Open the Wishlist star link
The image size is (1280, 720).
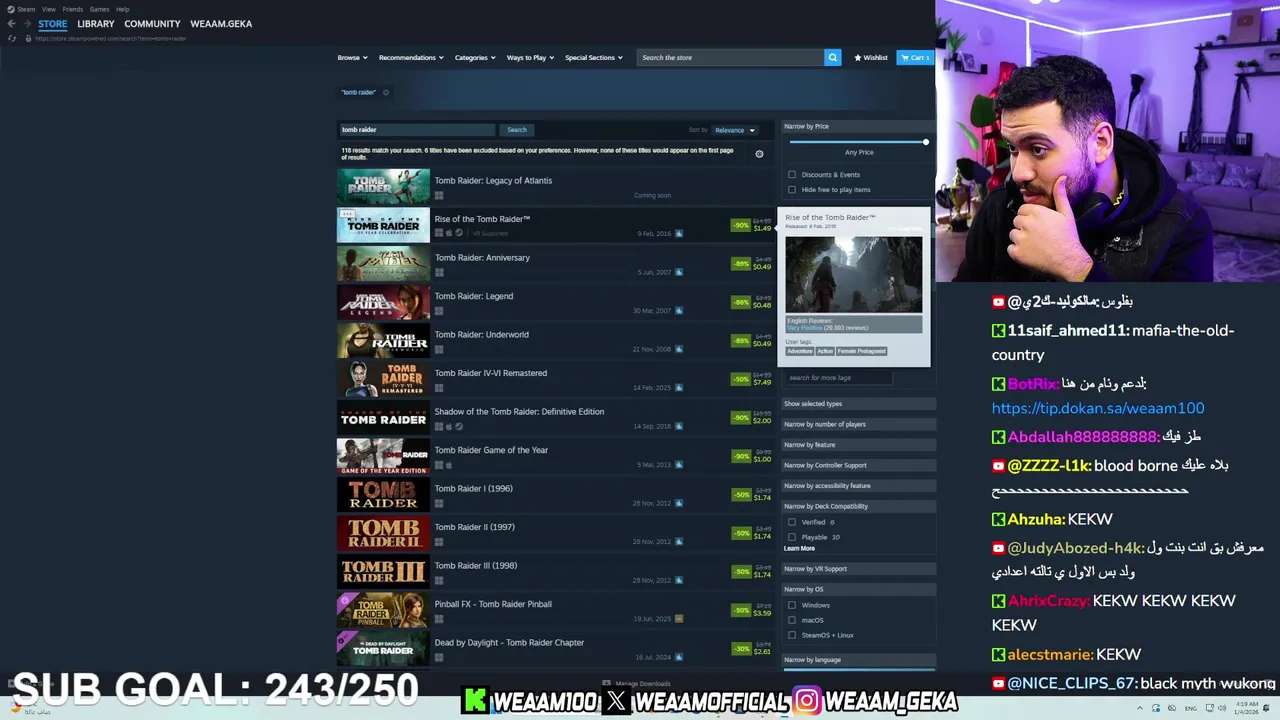click(871, 57)
